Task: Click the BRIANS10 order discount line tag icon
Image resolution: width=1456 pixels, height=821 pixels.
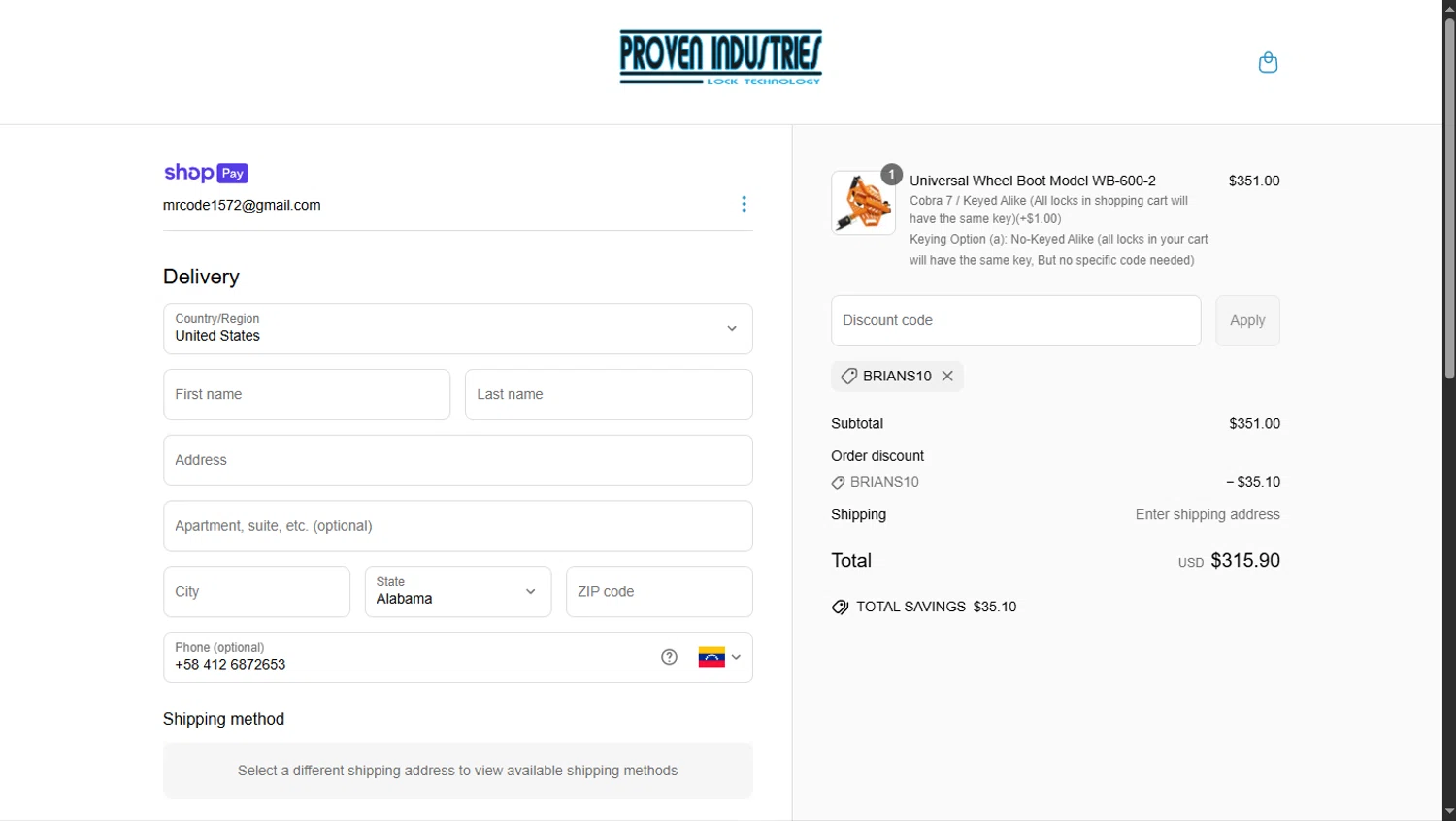Action: pos(838,482)
